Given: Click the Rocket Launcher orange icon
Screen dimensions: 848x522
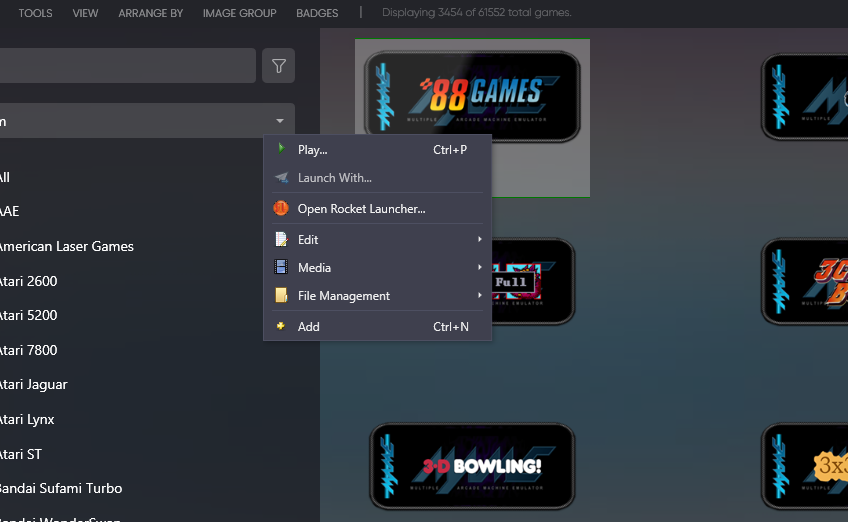Looking at the screenshot, I should [x=281, y=208].
